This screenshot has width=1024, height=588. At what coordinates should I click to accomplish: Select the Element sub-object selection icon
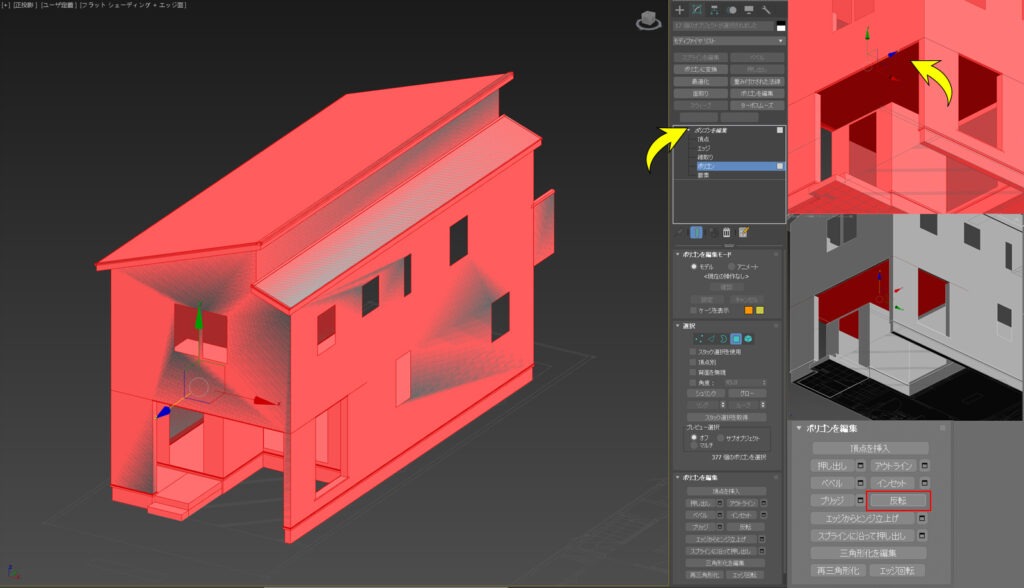coord(748,338)
